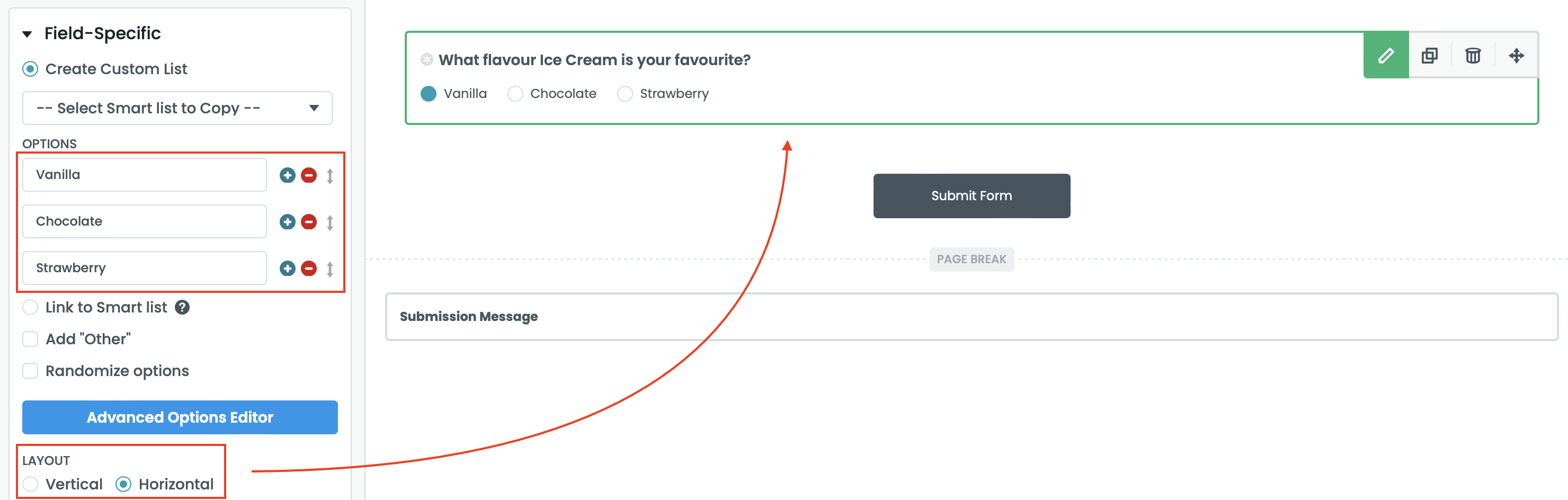Enable the Add "Other" checkbox
Image resolution: width=1568 pixels, height=500 pixels.
(x=30, y=340)
